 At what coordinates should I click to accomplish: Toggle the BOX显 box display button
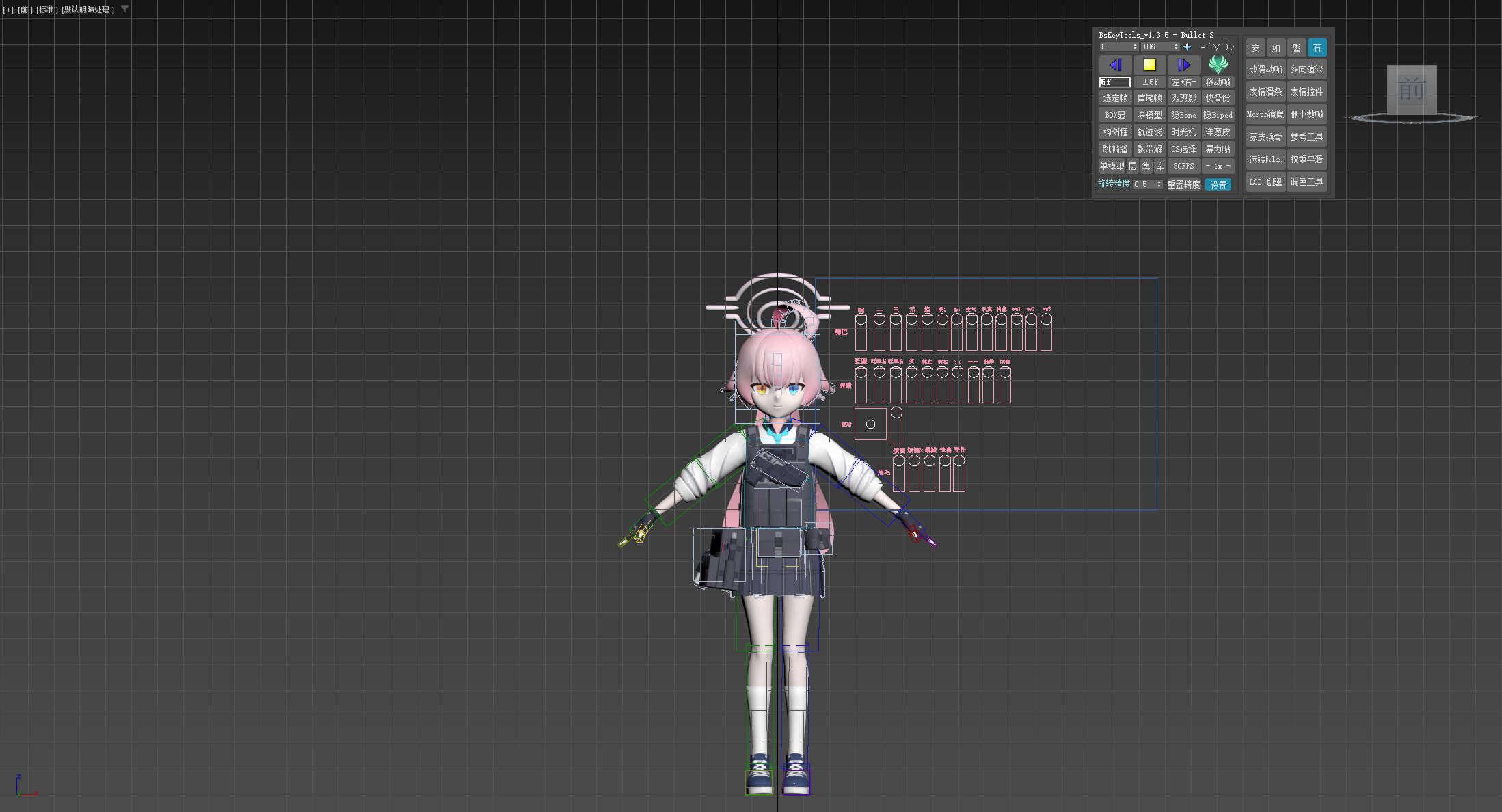[x=1115, y=115]
